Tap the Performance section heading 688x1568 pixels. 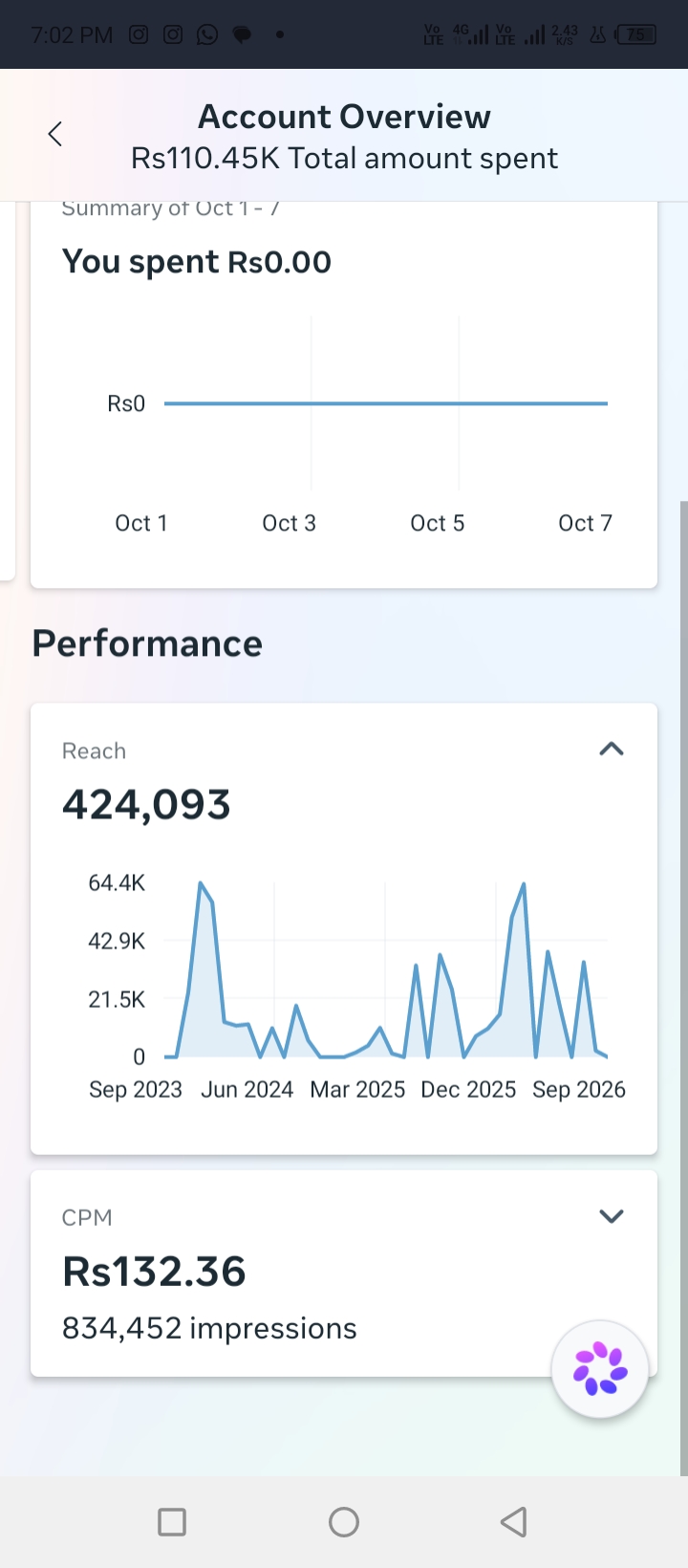click(147, 643)
